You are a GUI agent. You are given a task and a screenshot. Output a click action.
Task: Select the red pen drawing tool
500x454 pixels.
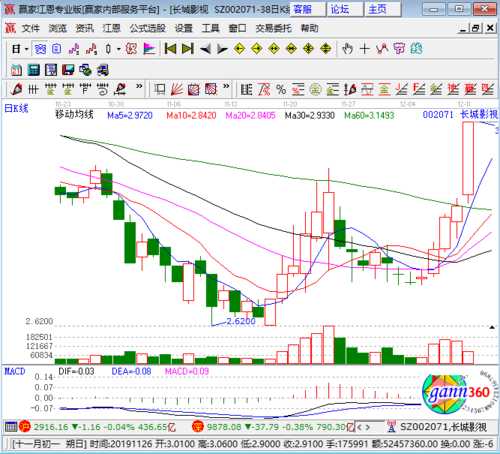click(16, 89)
